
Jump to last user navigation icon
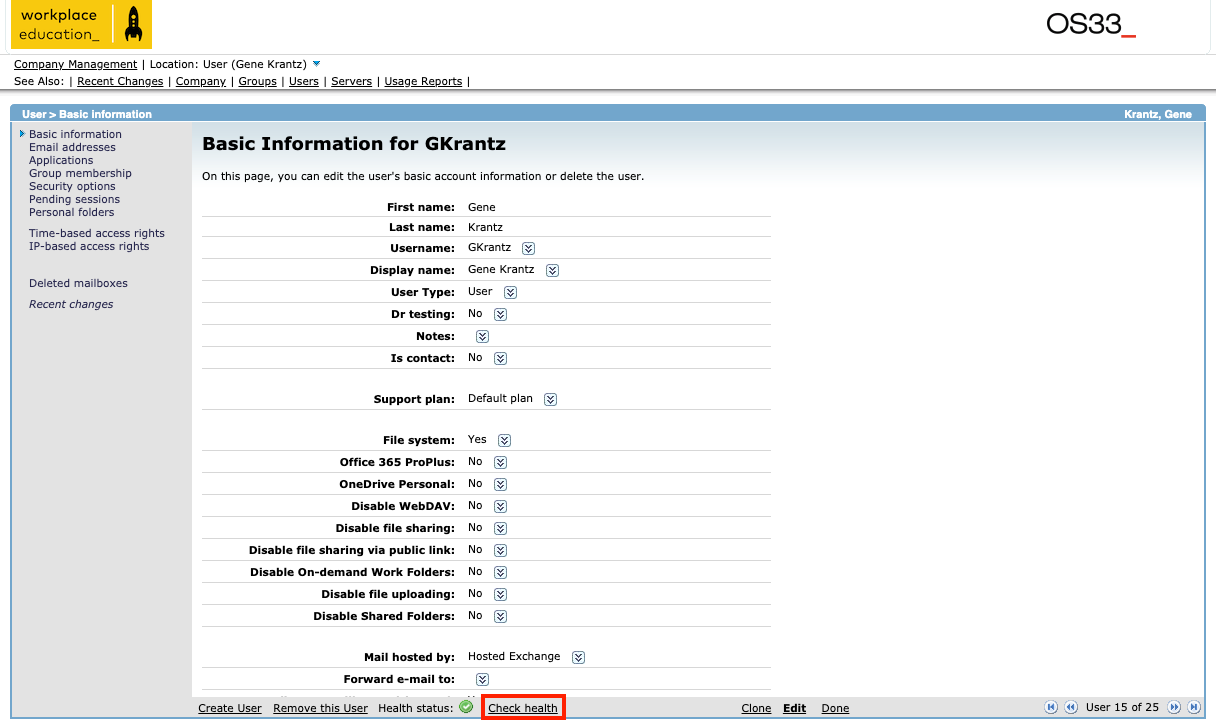[1193, 707]
